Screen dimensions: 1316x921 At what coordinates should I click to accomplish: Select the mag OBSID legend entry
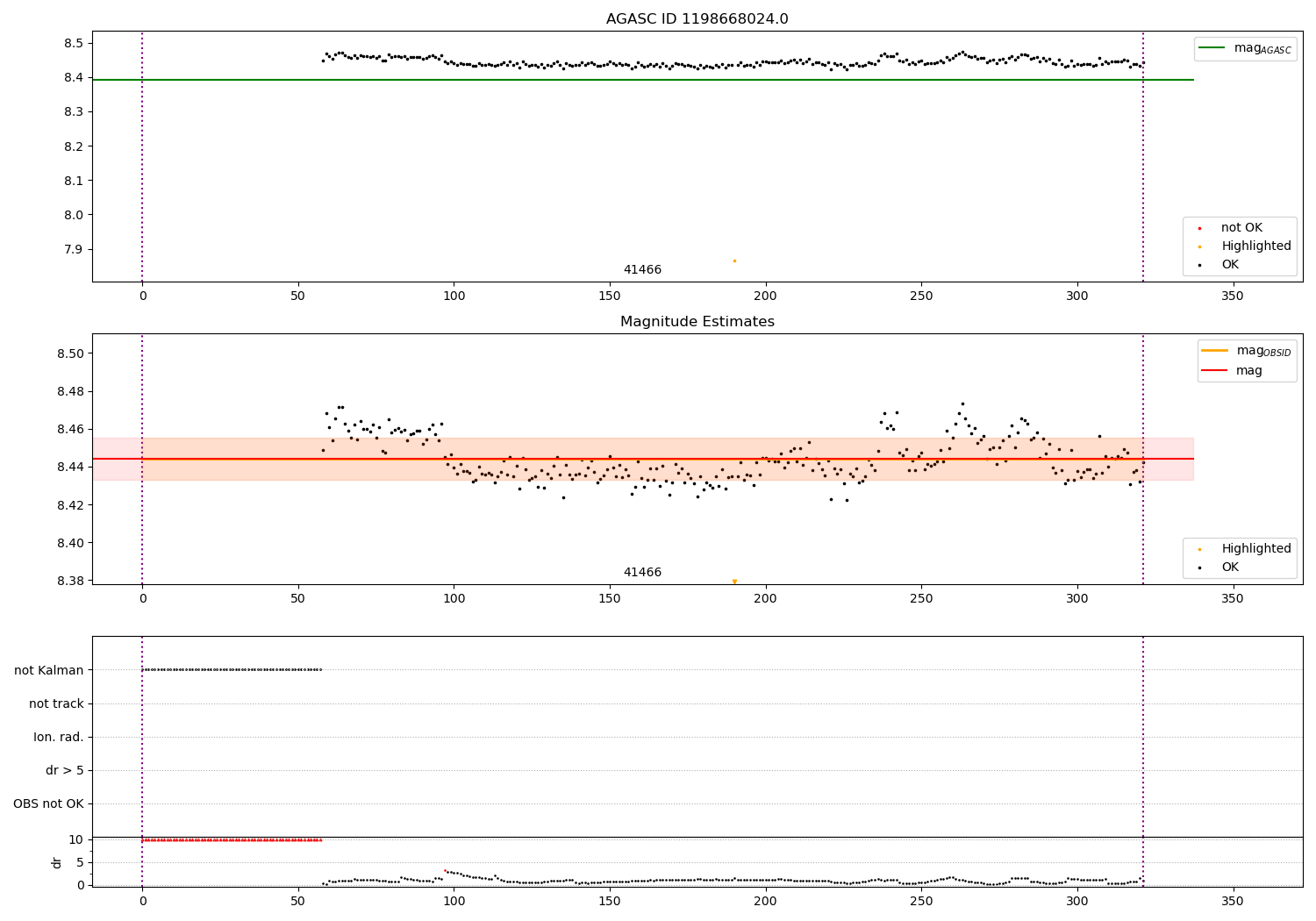(1247, 351)
